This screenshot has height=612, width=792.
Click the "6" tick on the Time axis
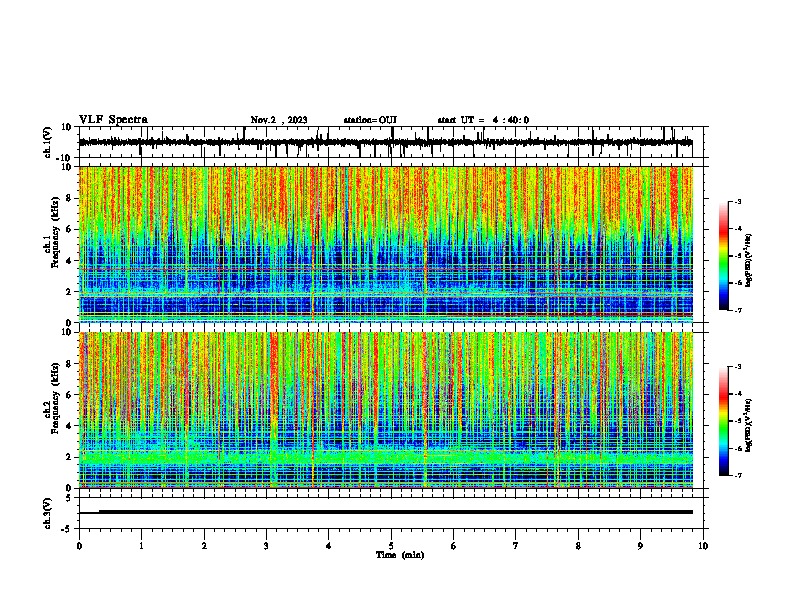454,546
